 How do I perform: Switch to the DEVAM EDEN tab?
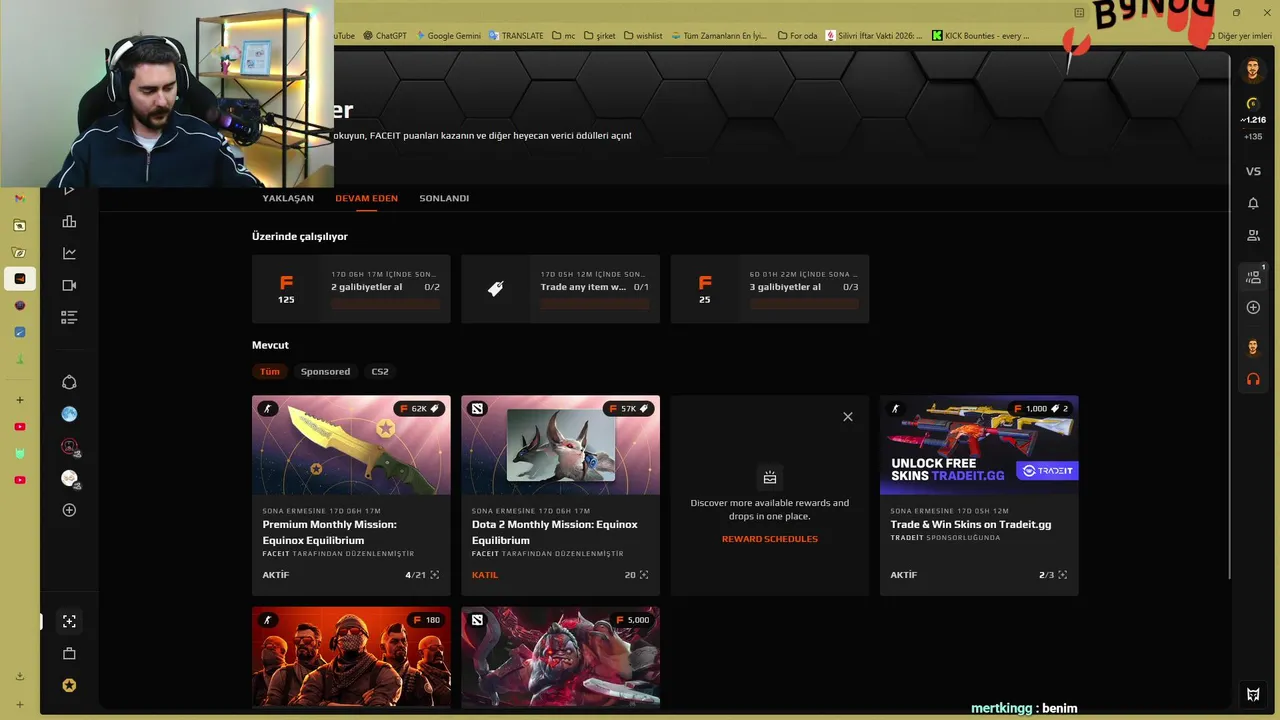click(x=366, y=198)
